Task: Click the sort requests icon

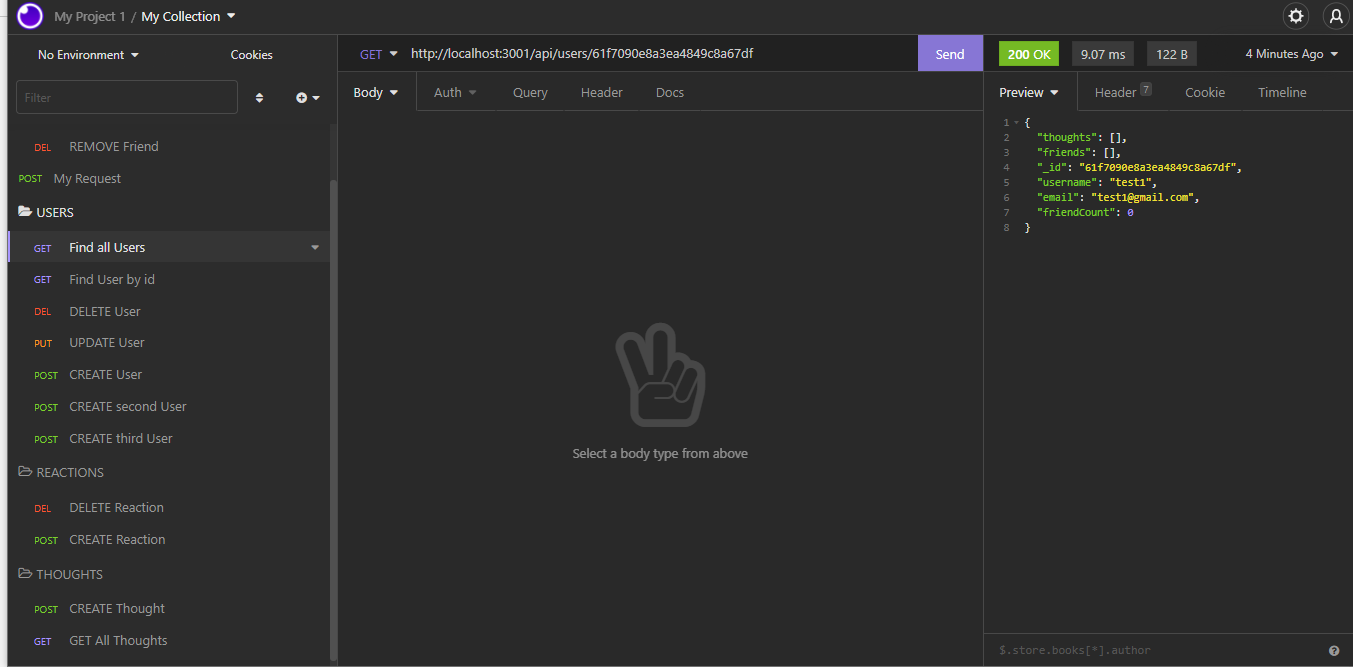Action: [260, 98]
